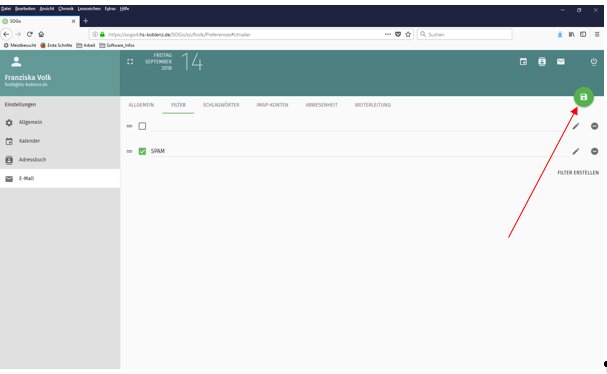Open the Extras menu
Screen dimensions: 607x374
(x=110, y=9)
